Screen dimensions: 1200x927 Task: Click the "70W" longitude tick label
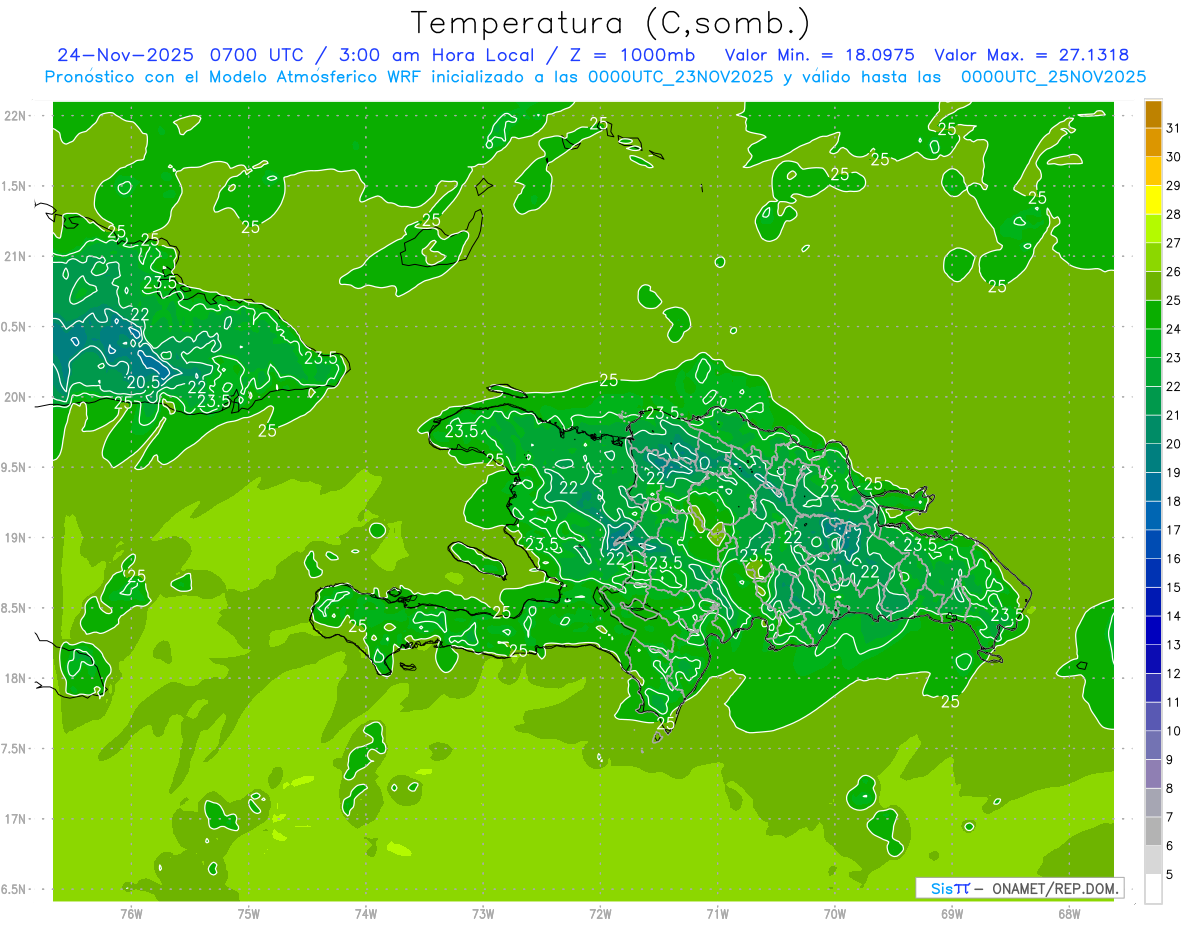point(835,914)
